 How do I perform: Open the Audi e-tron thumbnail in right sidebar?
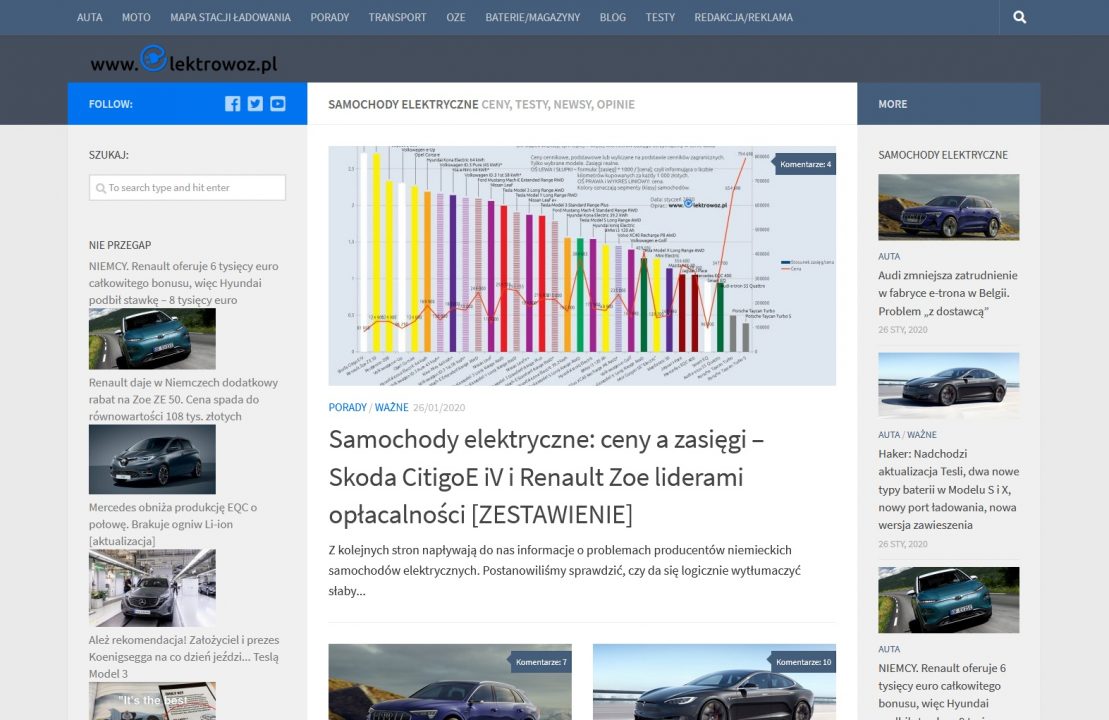pyautogui.click(x=948, y=207)
